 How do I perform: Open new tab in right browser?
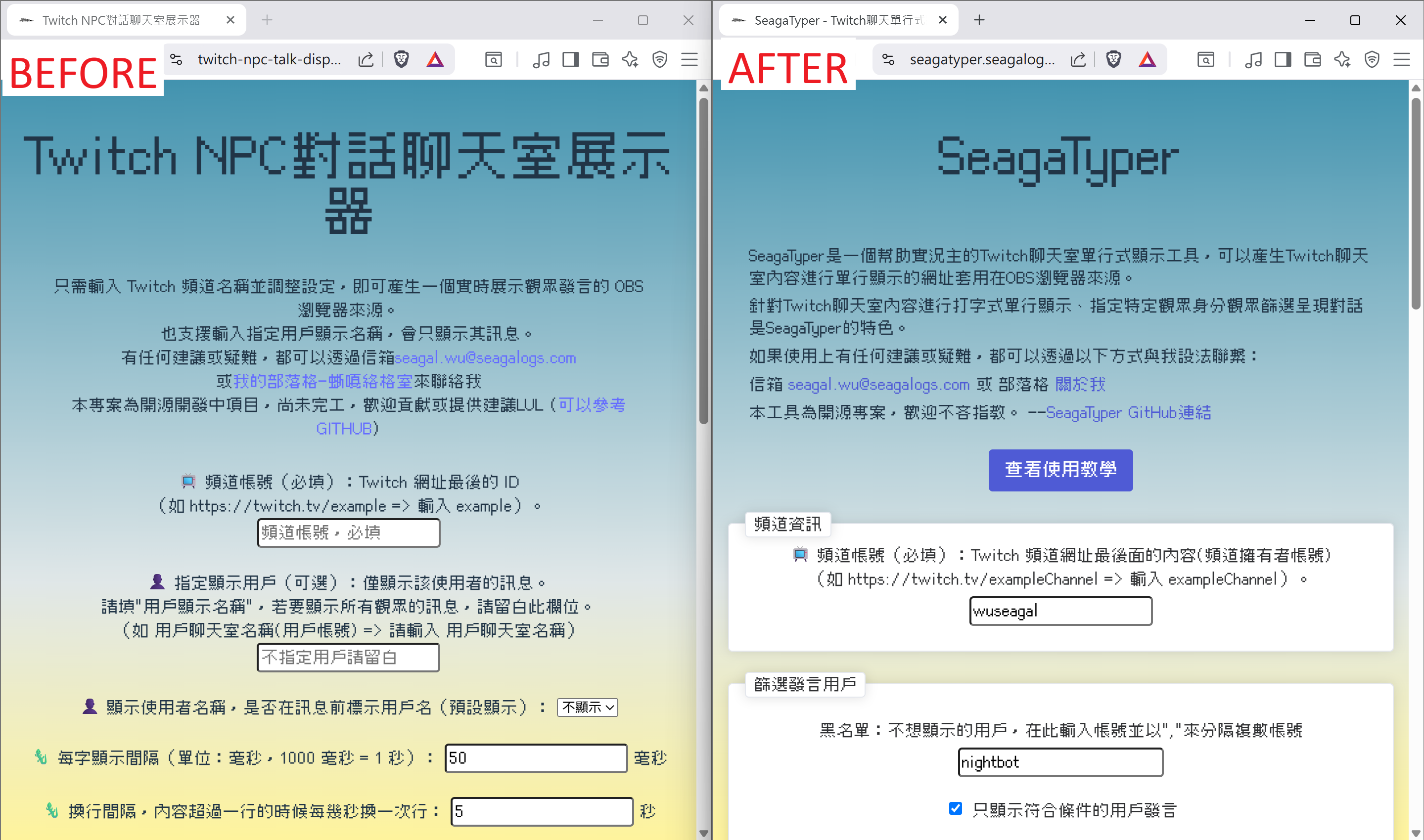click(x=979, y=20)
